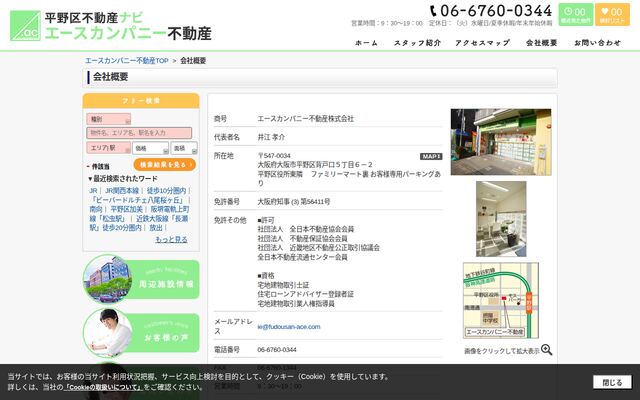Click the representative name 井江 孝介
This screenshot has width=640, height=400.
point(271,137)
